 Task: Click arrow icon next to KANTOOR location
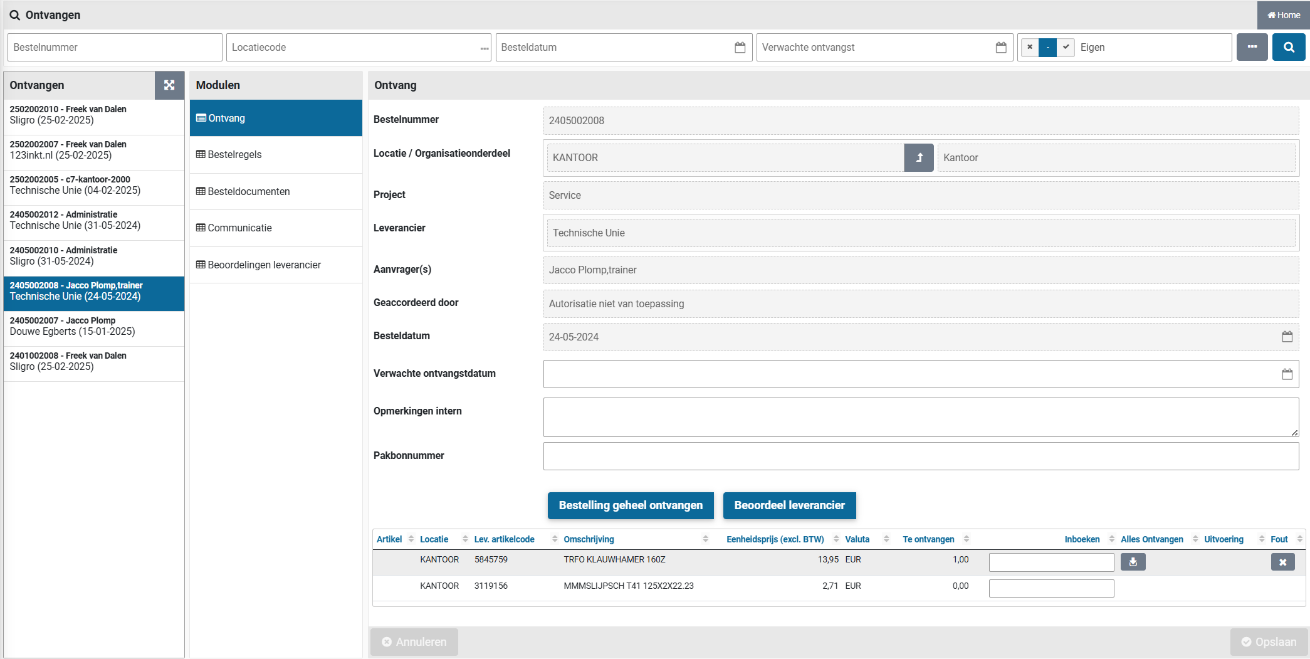tap(918, 158)
